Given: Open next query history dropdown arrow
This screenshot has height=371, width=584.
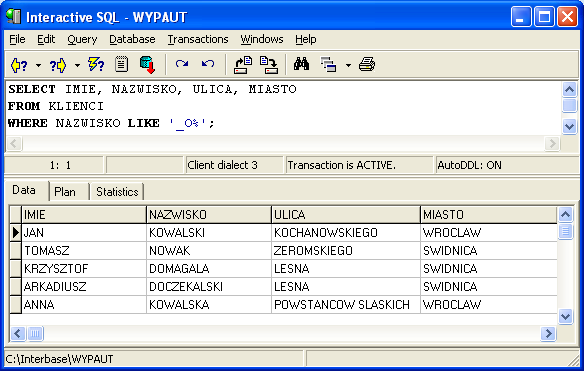Looking at the screenshot, I should coord(77,66).
